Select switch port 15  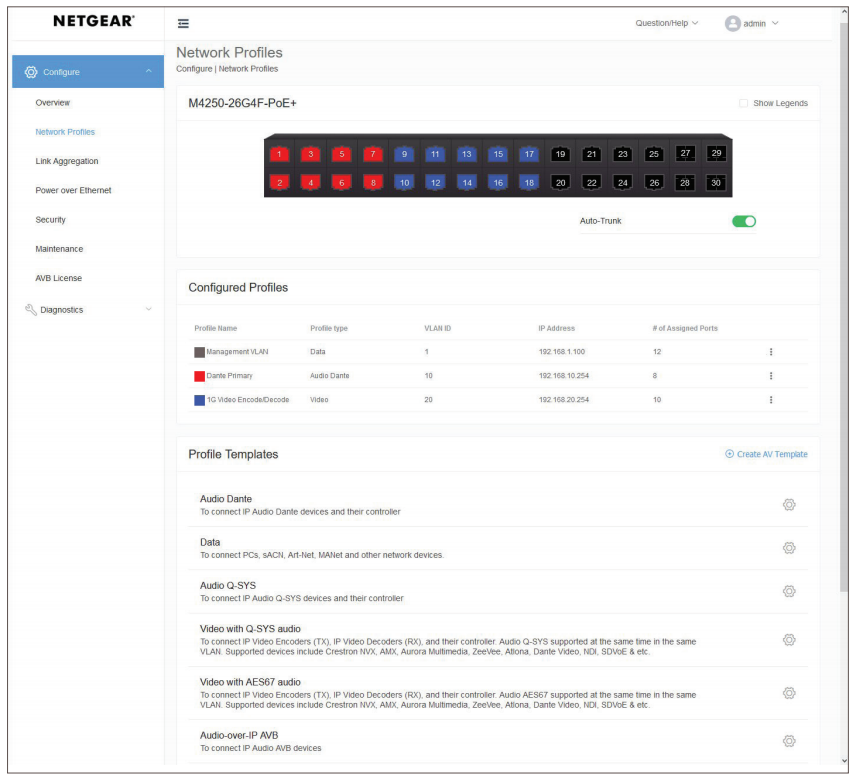pyautogui.click(x=498, y=154)
